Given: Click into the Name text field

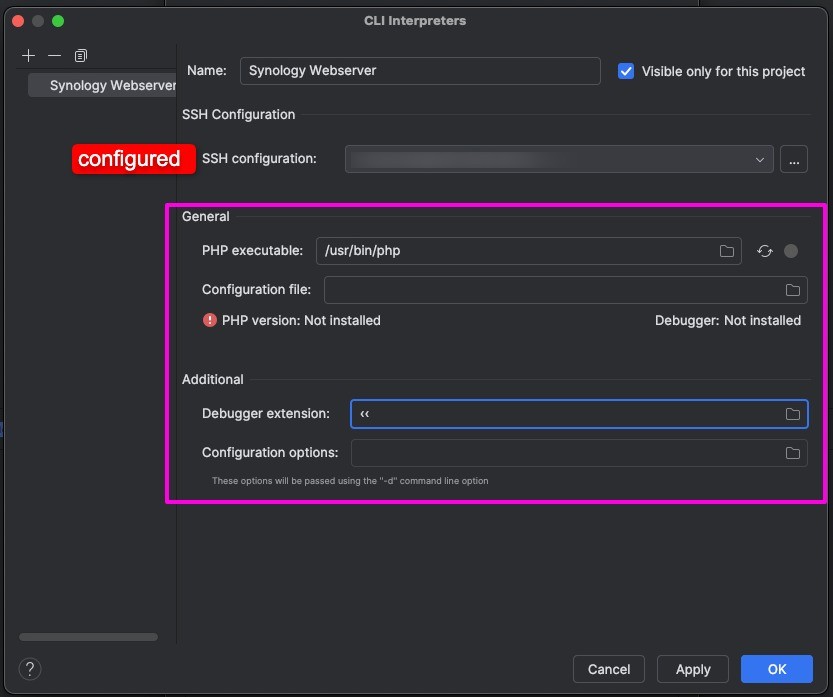Looking at the screenshot, I should pos(420,71).
